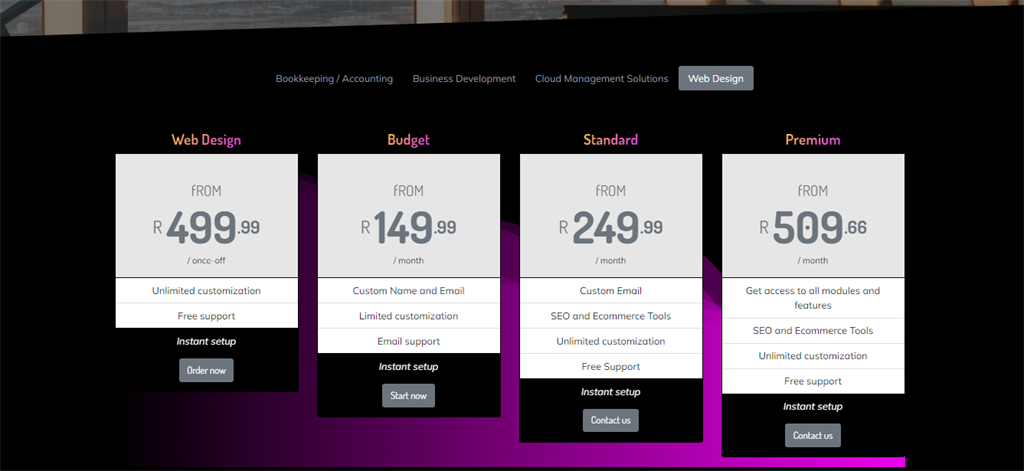Select the Cloud Management Solutions tab
Viewport: 1024px width, 471px height.
pos(601,78)
